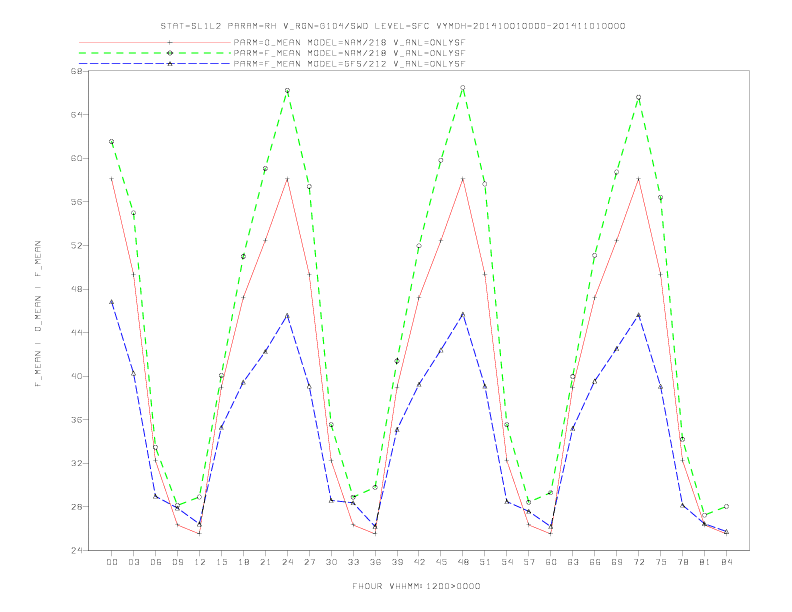Screen dimensions: 792x612
Task: Click y-axis tick value 60
Action: click(77, 158)
